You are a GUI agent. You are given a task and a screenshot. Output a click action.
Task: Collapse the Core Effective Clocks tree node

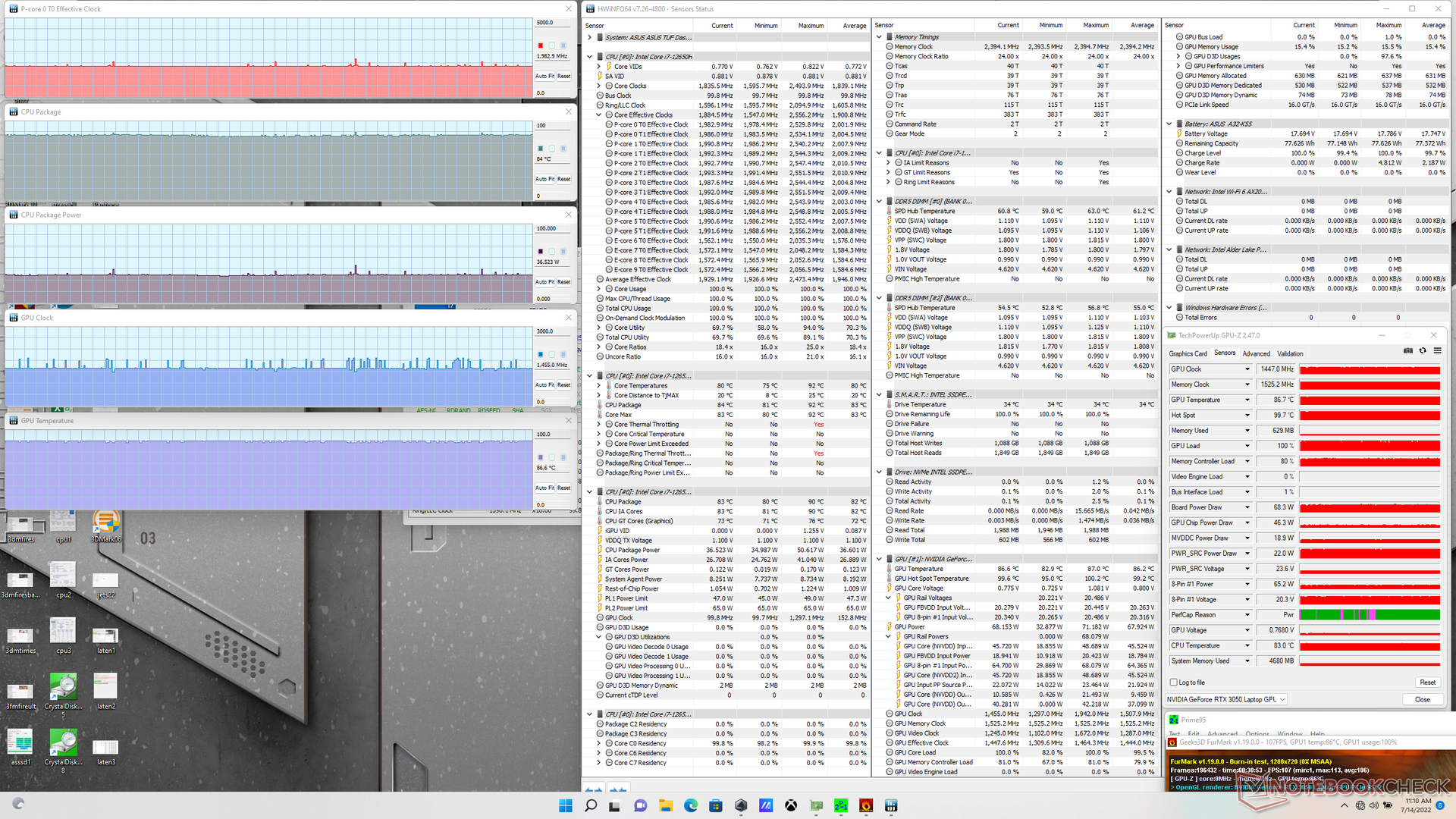tap(599, 115)
